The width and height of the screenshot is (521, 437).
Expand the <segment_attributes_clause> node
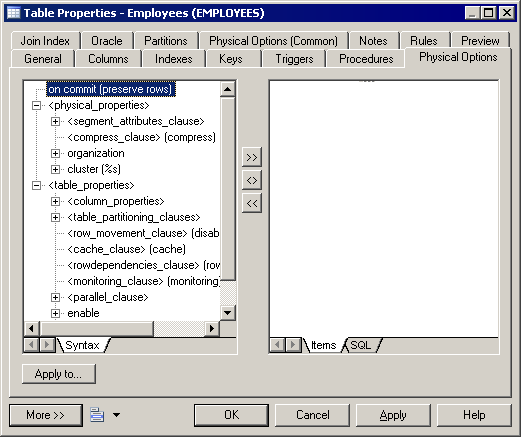(55, 121)
